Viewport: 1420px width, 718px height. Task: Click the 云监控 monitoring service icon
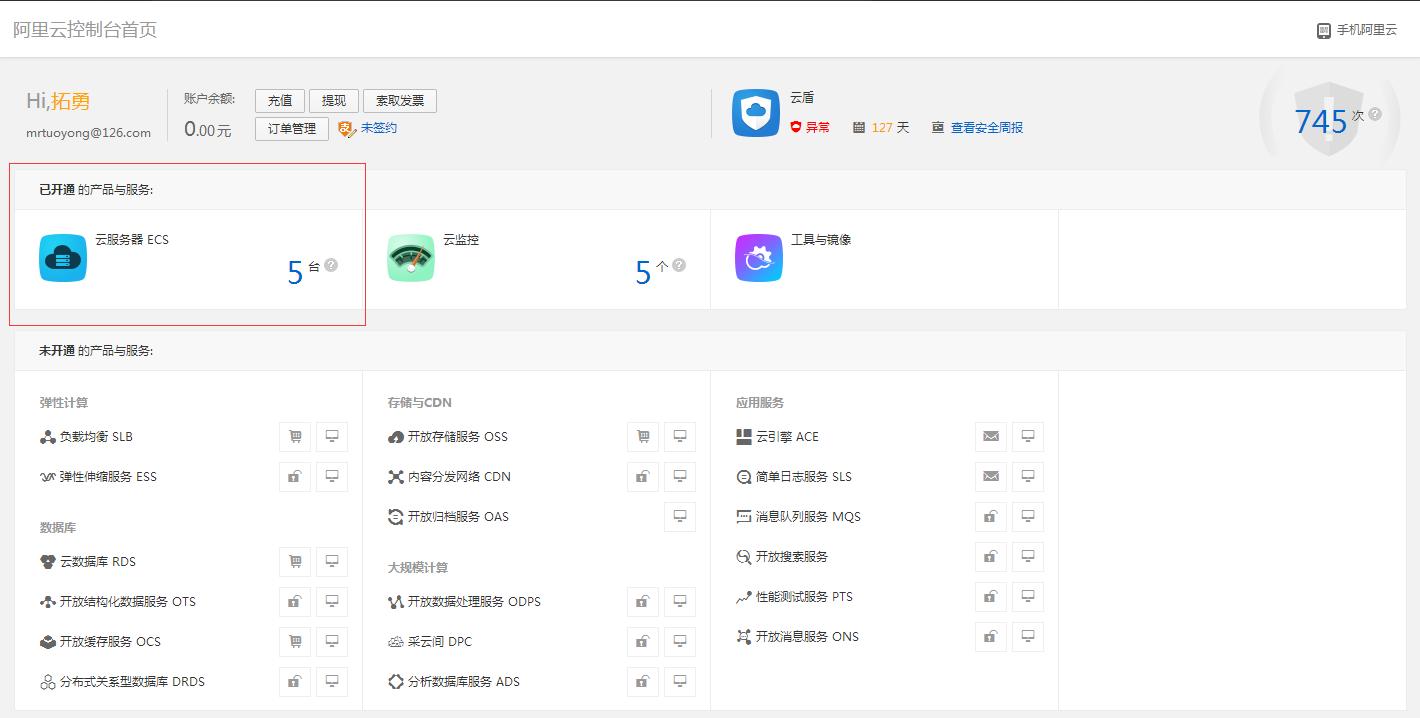coord(410,258)
